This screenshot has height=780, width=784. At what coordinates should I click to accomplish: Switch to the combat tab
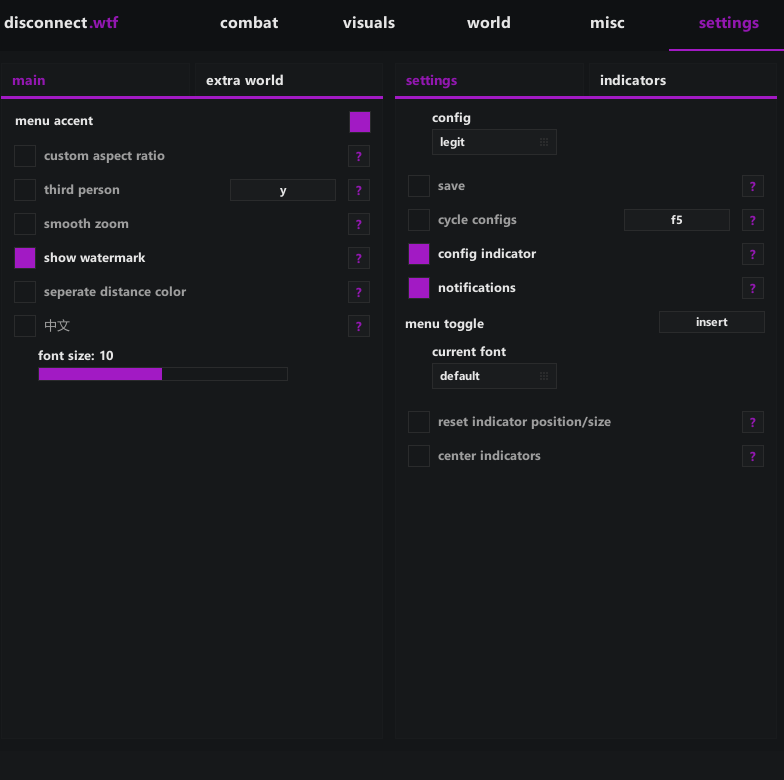pyautogui.click(x=249, y=23)
